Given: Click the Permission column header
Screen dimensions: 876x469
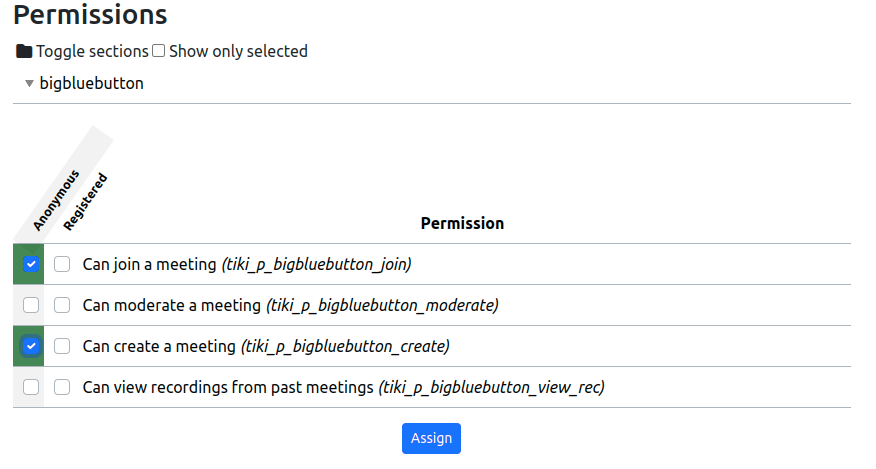Looking at the screenshot, I should (x=463, y=224).
